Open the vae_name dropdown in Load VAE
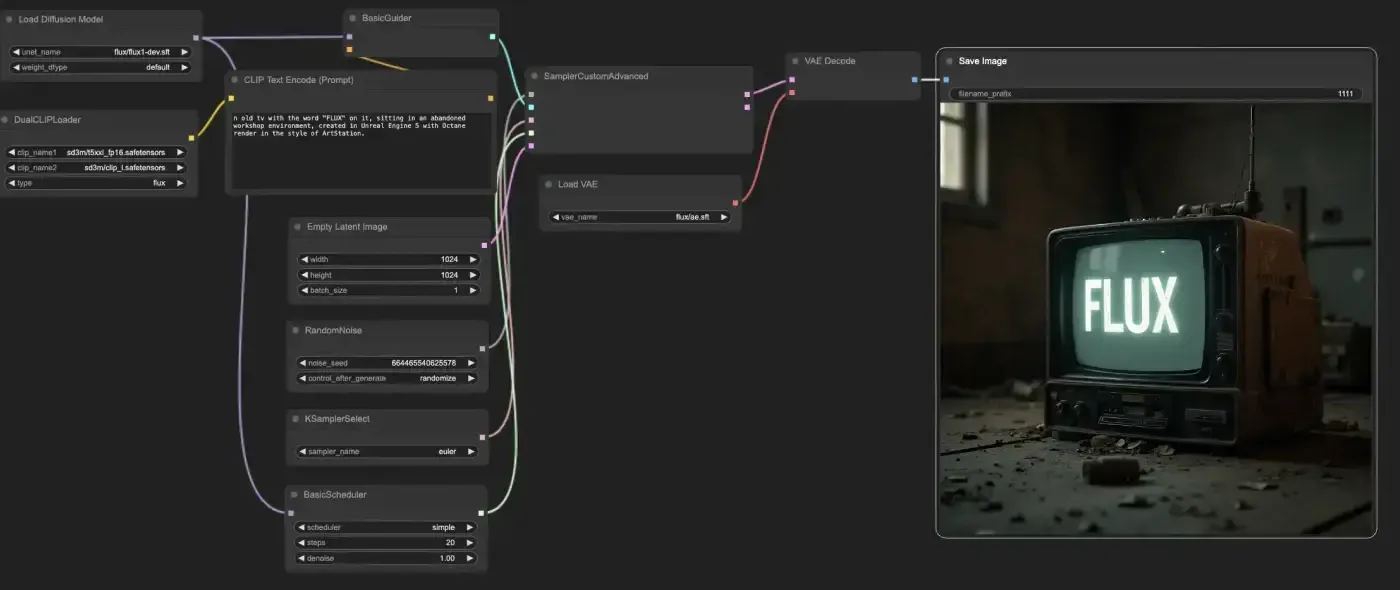Image resolution: width=1400 pixels, height=590 pixels. [x=640, y=217]
